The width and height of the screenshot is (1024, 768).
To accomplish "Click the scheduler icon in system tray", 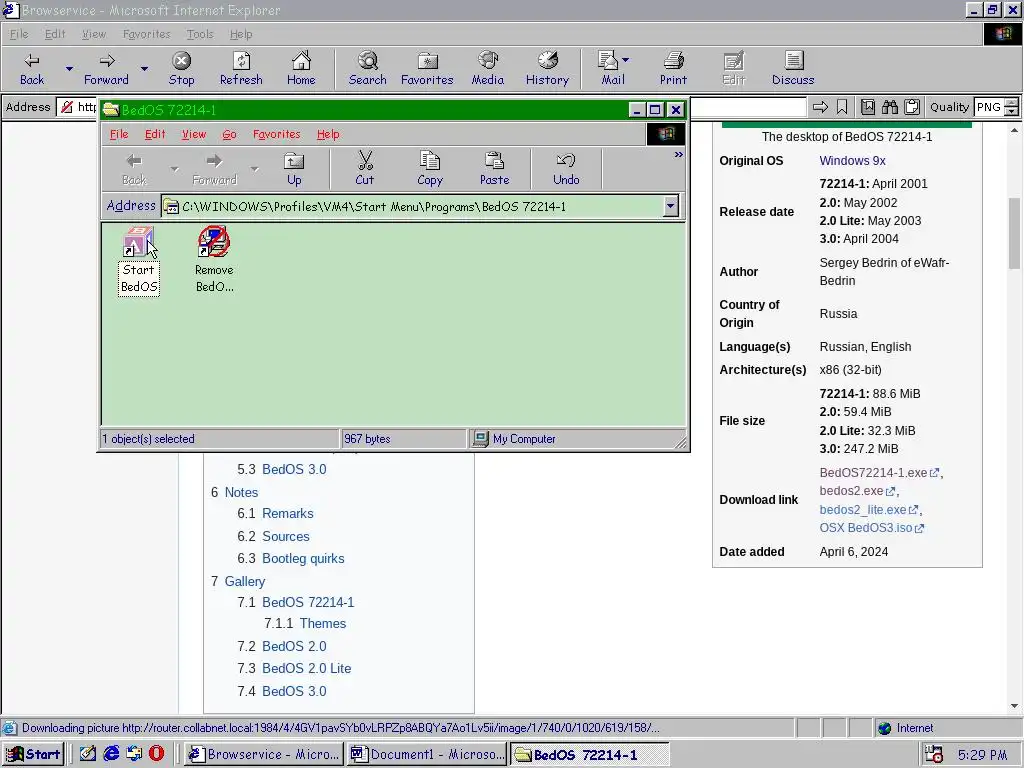I will (x=935, y=754).
